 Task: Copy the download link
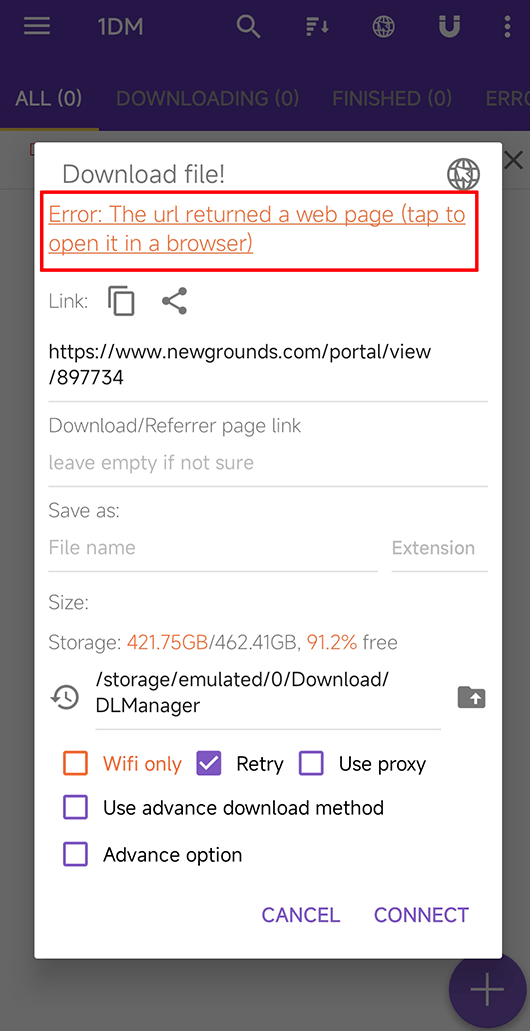pyautogui.click(x=122, y=302)
